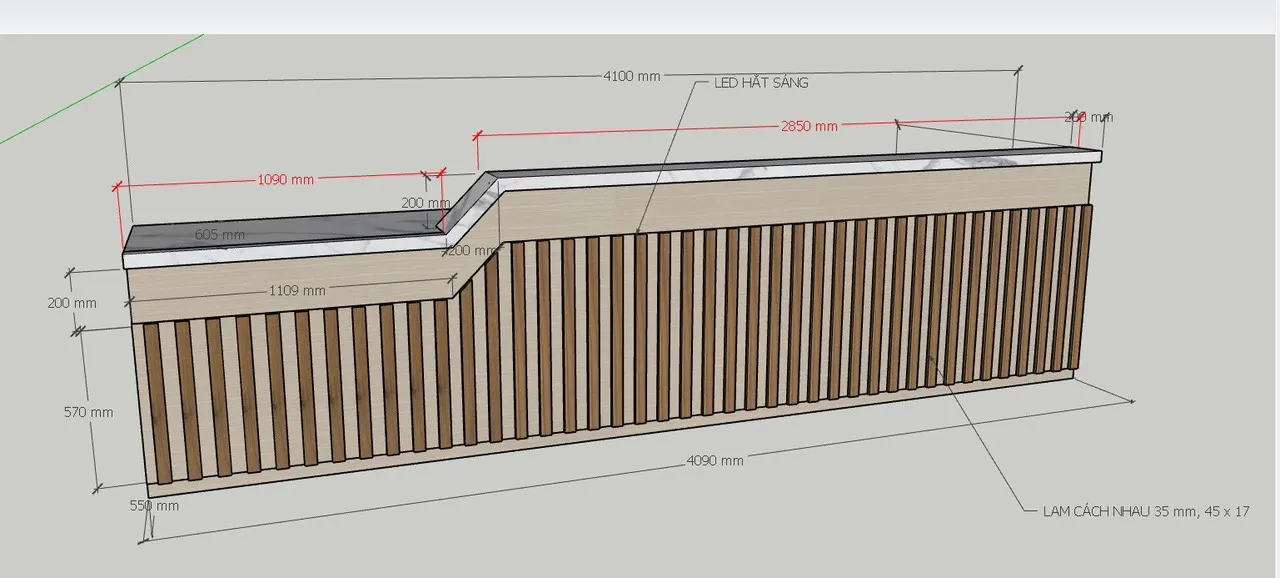
Task: Click the leftmost wooden slat
Action: click(x=156, y=400)
